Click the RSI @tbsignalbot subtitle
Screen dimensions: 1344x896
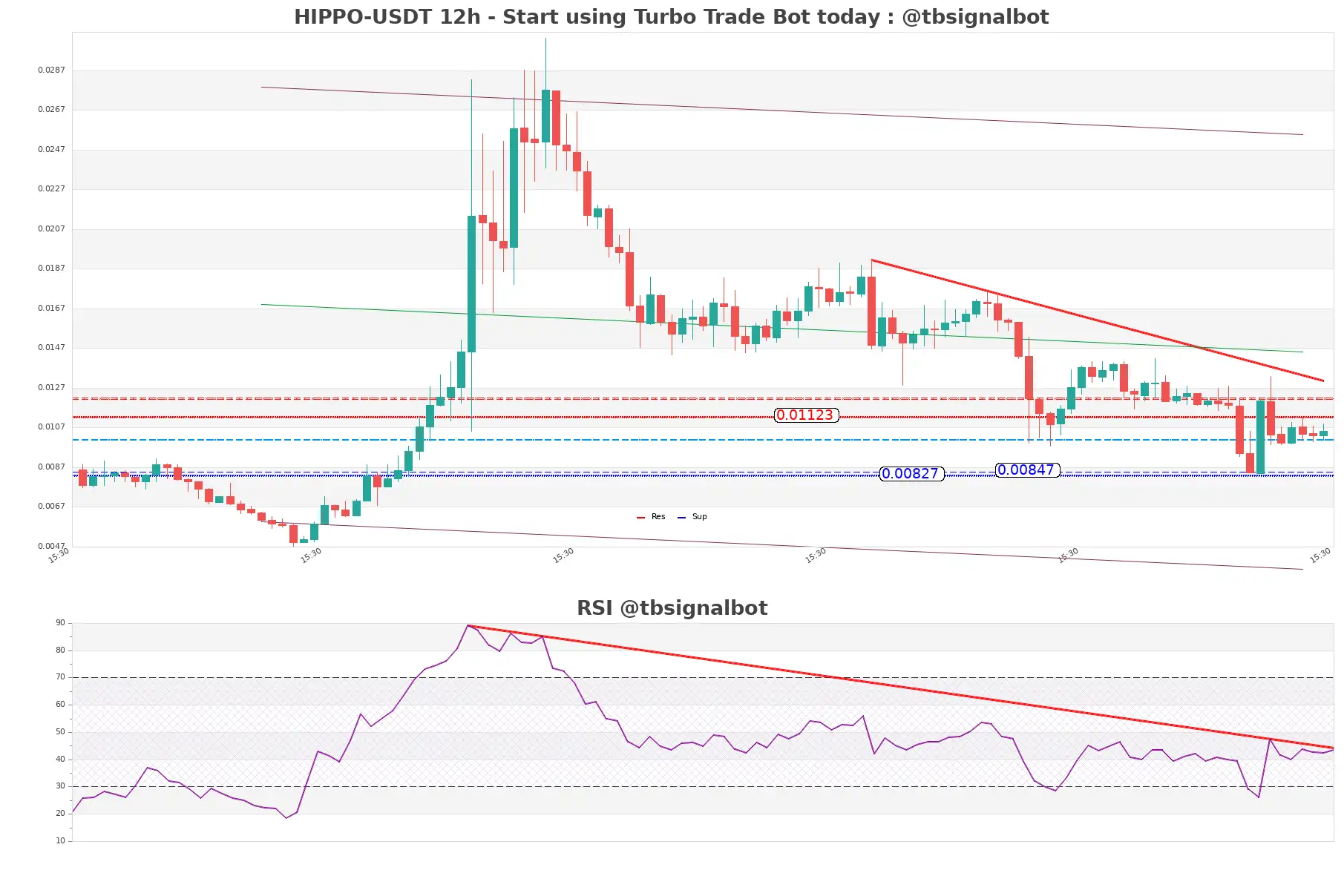672,608
